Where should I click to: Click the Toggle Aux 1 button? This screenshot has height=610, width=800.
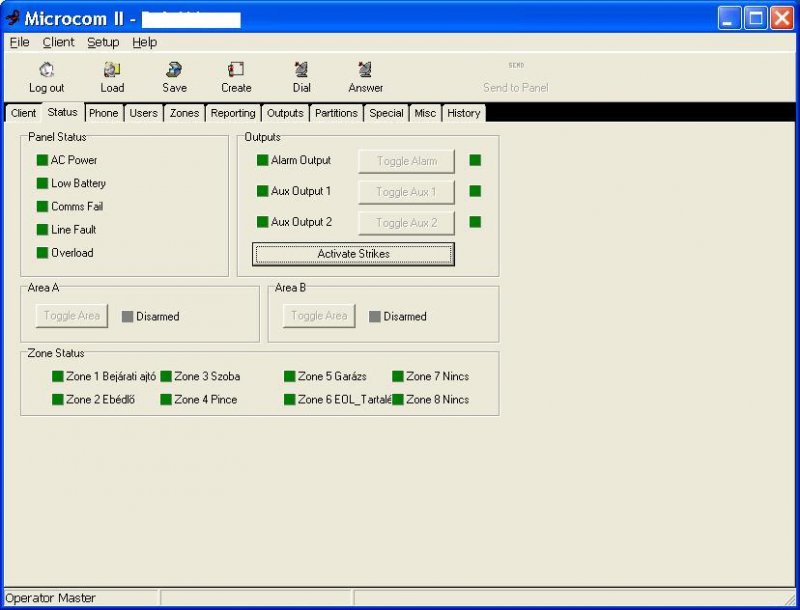(407, 192)
